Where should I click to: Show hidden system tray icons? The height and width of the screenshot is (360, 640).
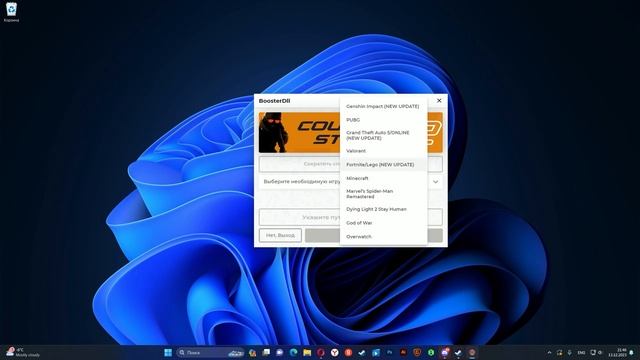coord(549,353)
